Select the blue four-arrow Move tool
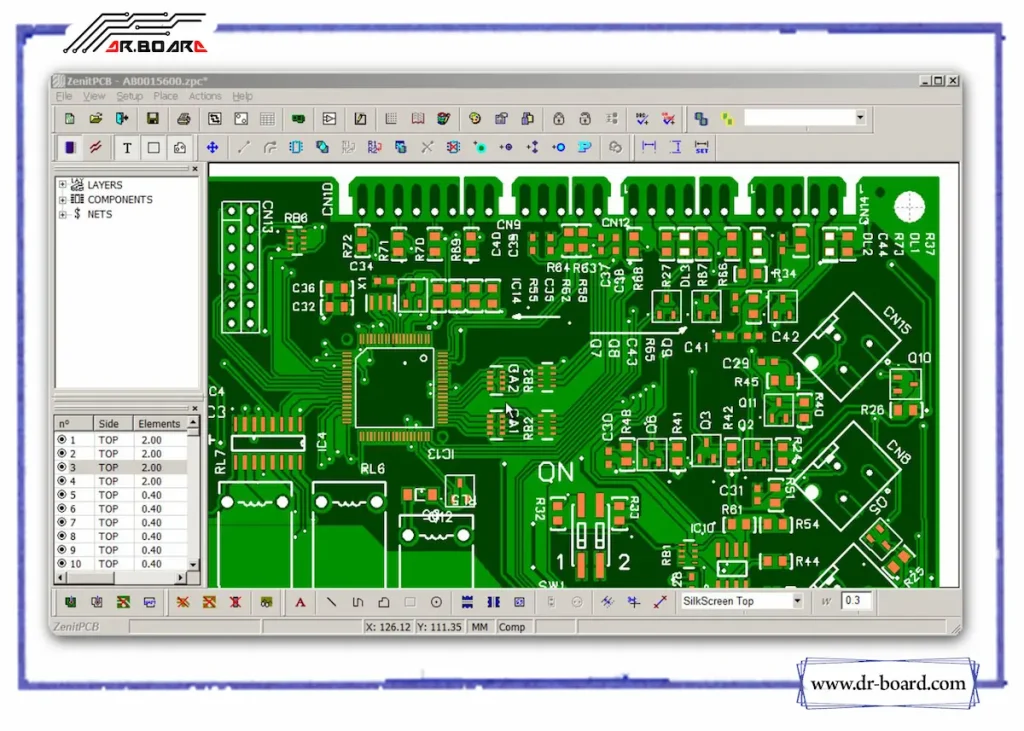The width and height of the screenshot is (1024, 731). [x=212, y=147]
